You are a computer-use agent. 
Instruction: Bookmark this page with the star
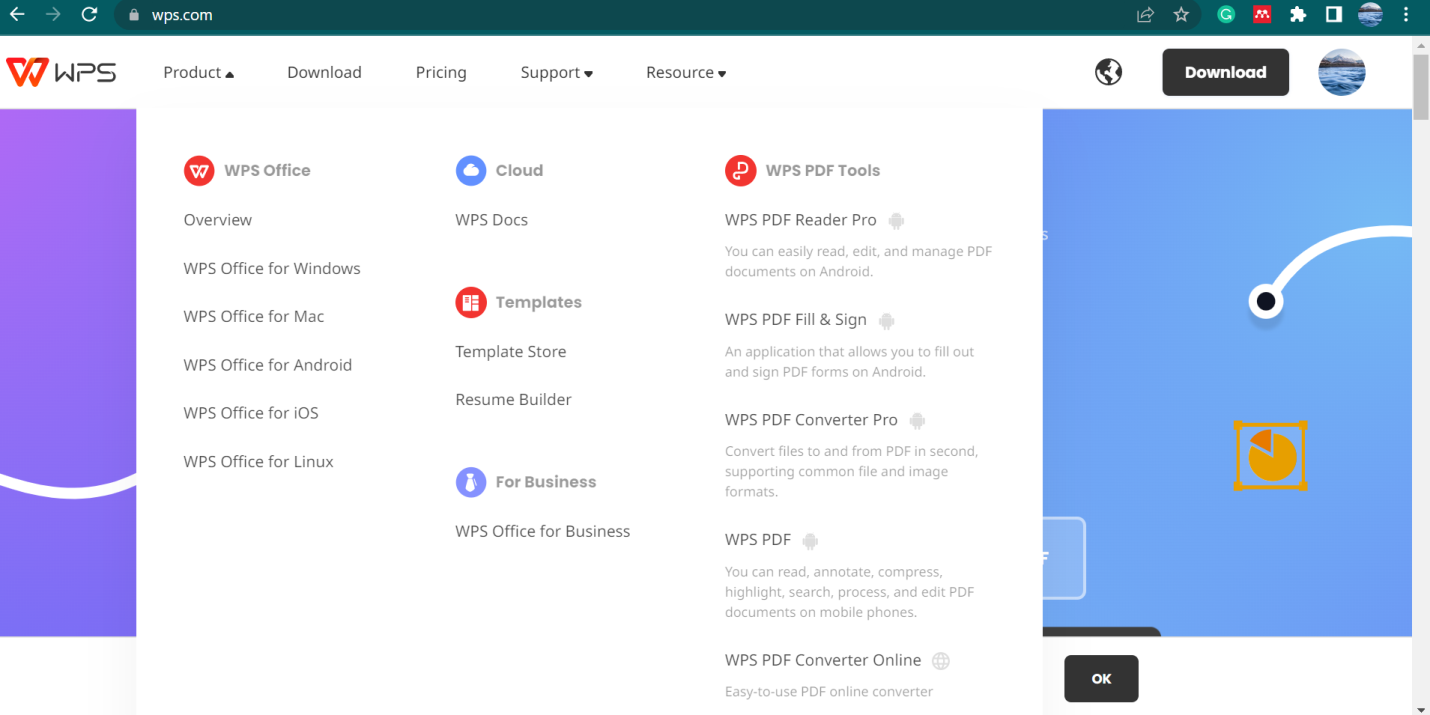(x=1181, y=15)
